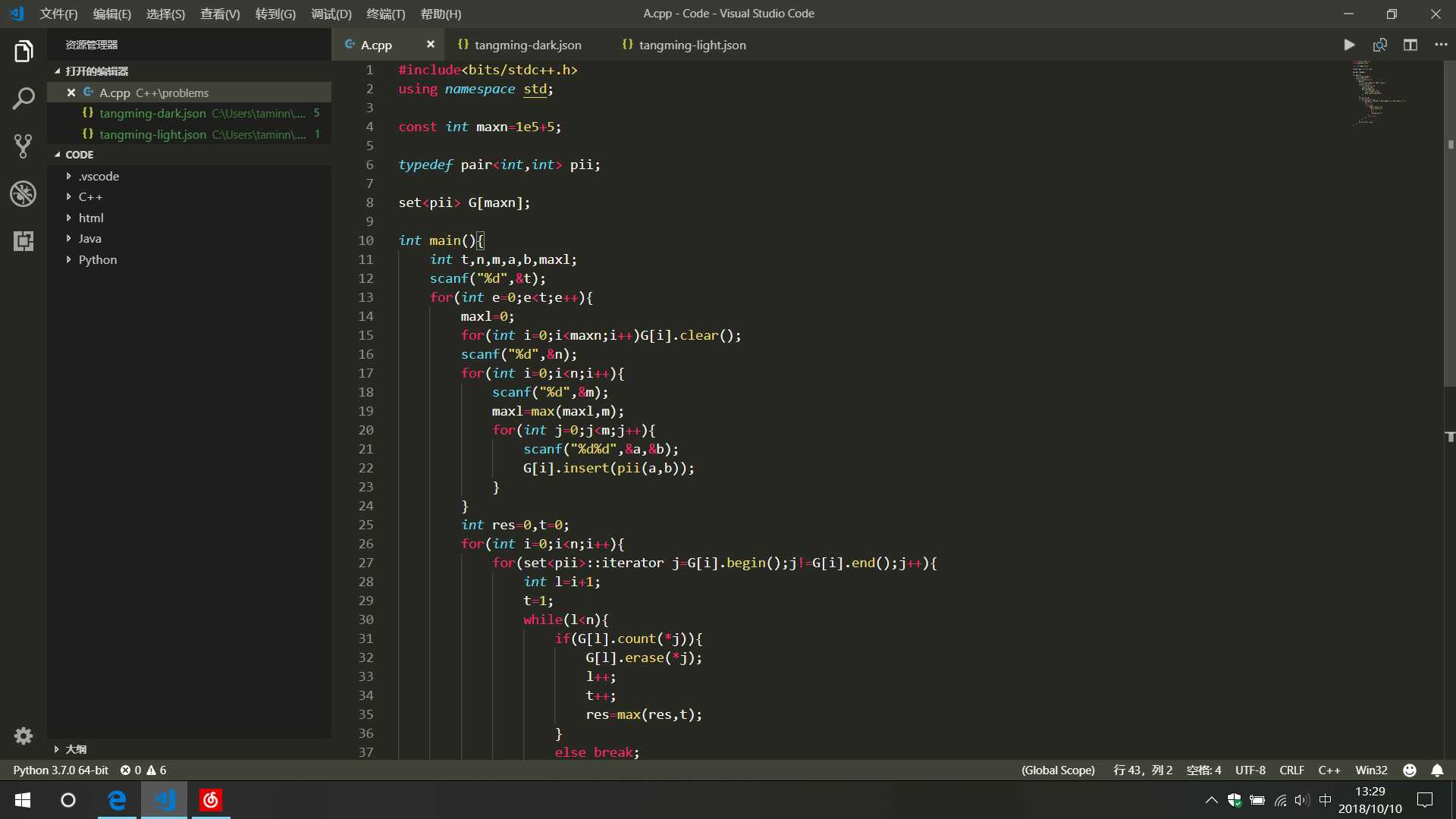The height and width of the screenshot is (819, 1456).
Task: Click the network icon in system tray
Action: pos(1280,800)
